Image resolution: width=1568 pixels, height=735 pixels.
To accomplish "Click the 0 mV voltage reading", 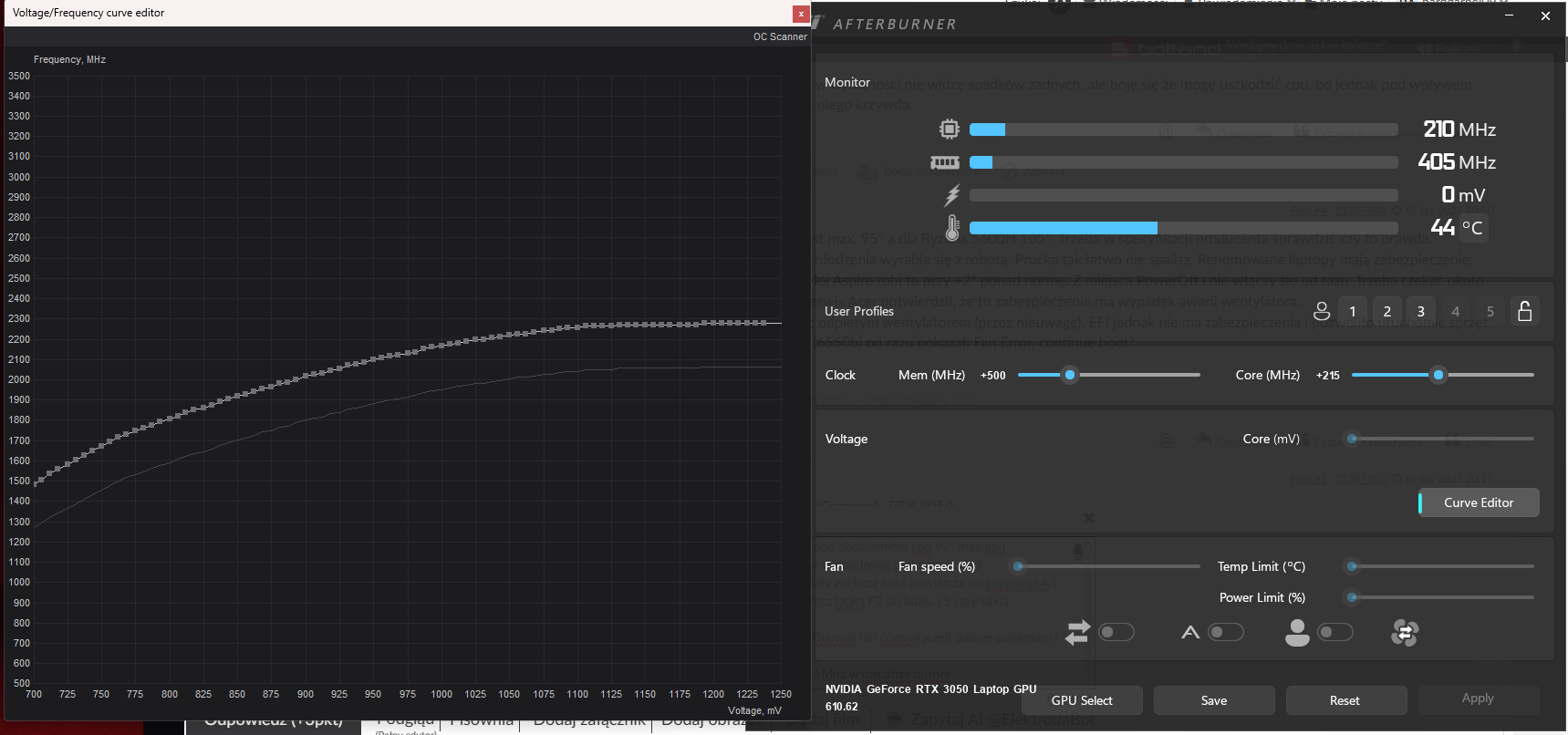I will [1463, 195].
